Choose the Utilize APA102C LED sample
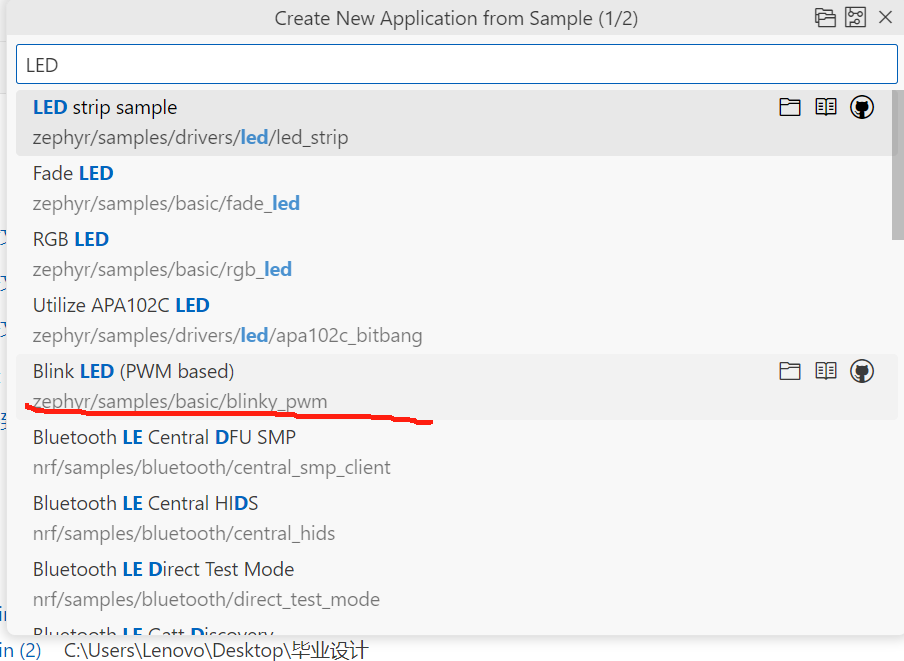 300,319
